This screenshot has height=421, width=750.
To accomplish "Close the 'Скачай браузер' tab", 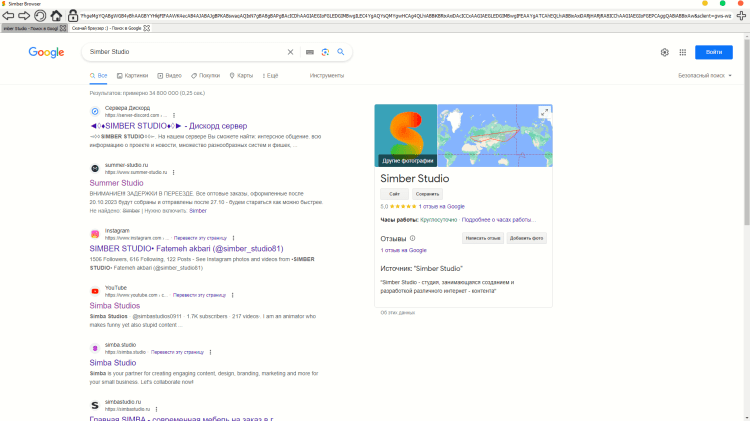I will click(147, 28).
